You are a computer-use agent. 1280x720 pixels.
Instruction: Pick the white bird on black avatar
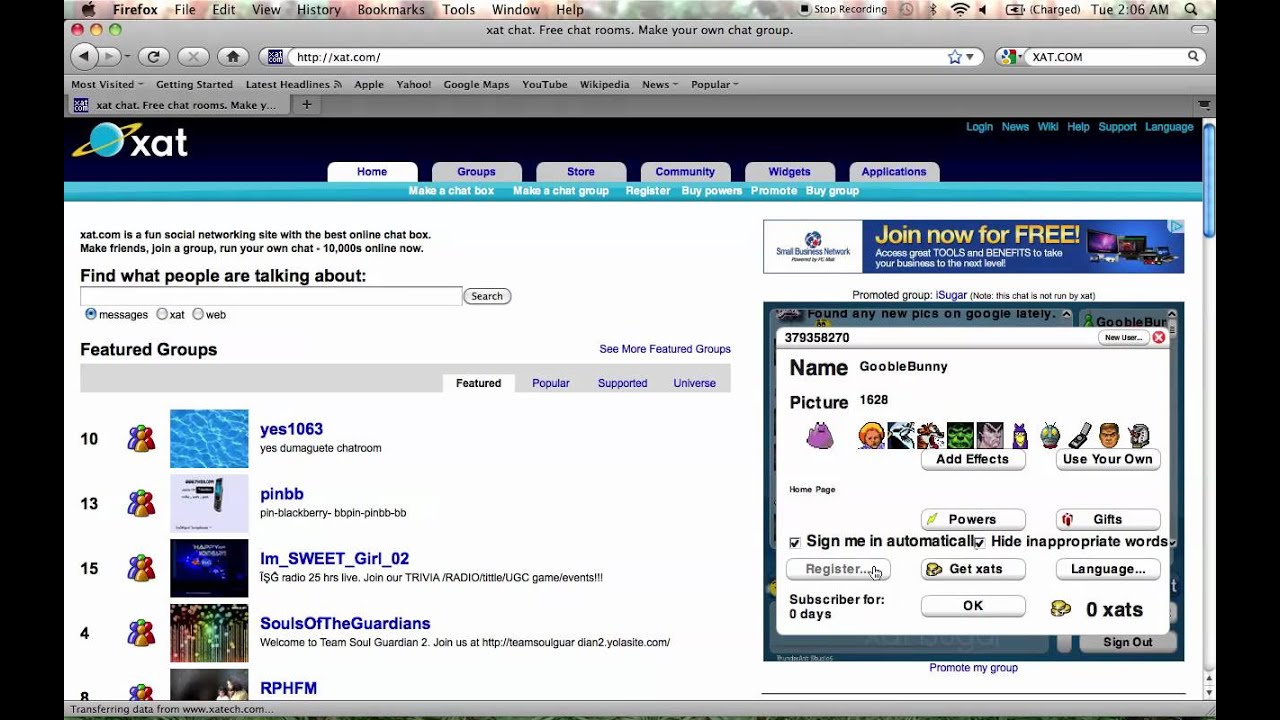900,436
